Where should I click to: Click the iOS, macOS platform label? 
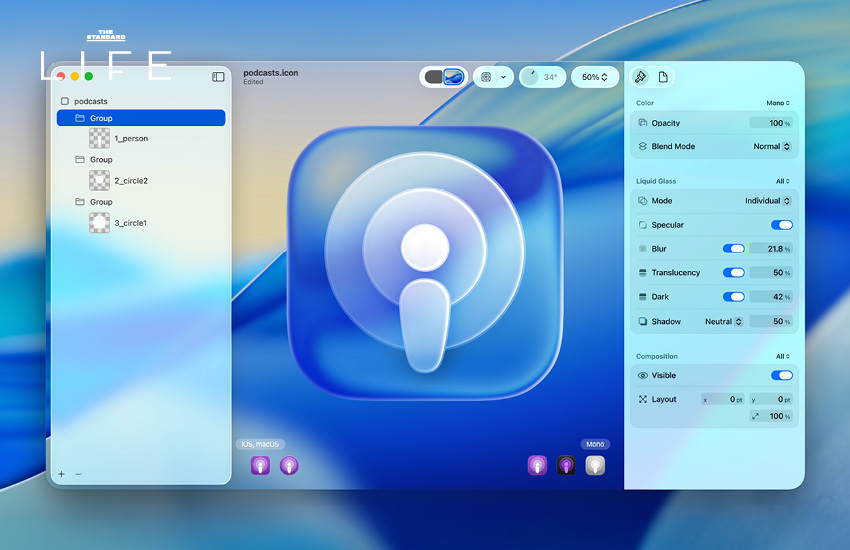click(x=260, y=444)
